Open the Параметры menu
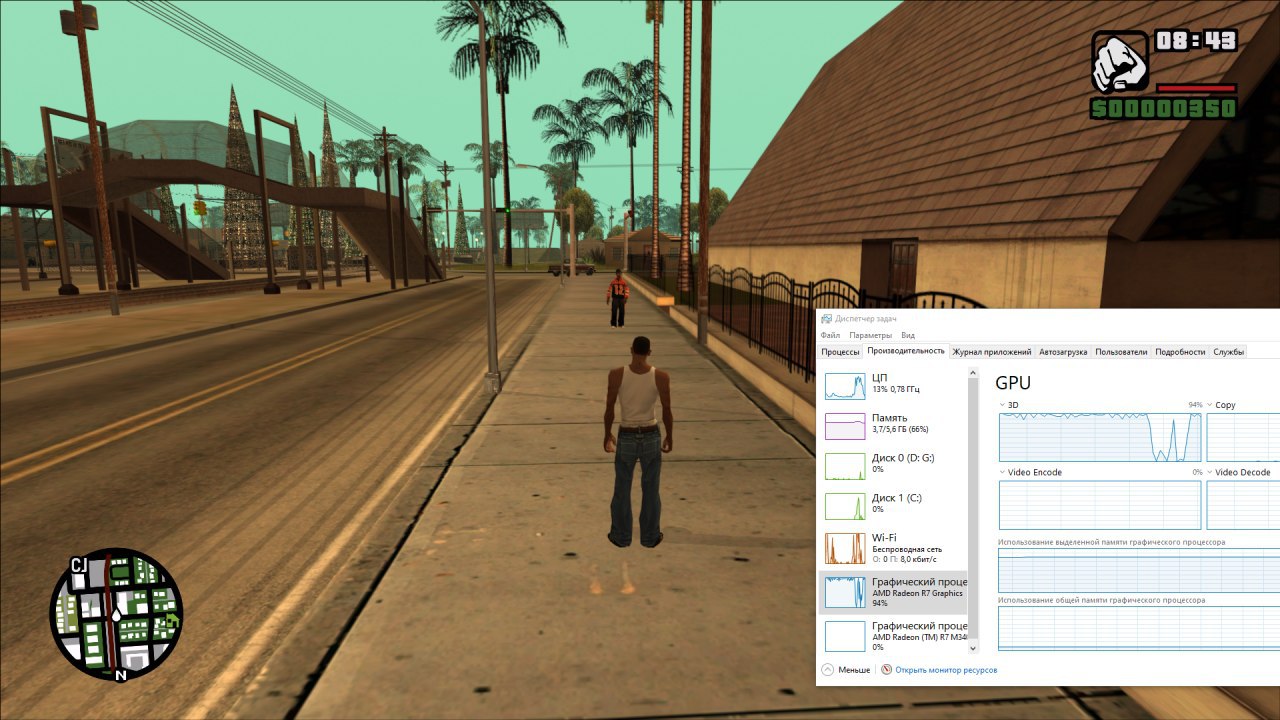Image resolution: width=1280 pixels, height=720 pixels. click(870, 335)
